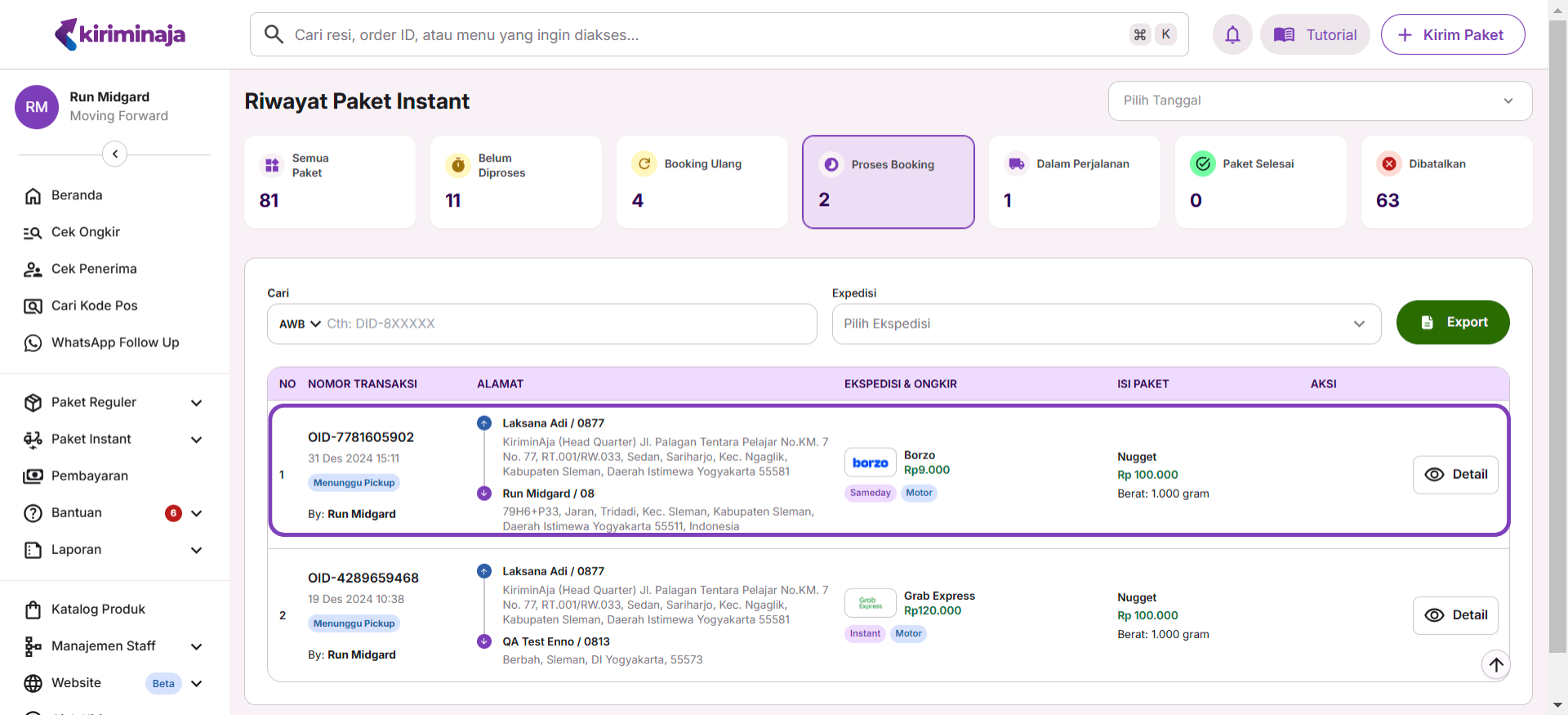Screen dimensions: 1568x715
Task: Click the green Export button
Action: (x=1452, y=322)
